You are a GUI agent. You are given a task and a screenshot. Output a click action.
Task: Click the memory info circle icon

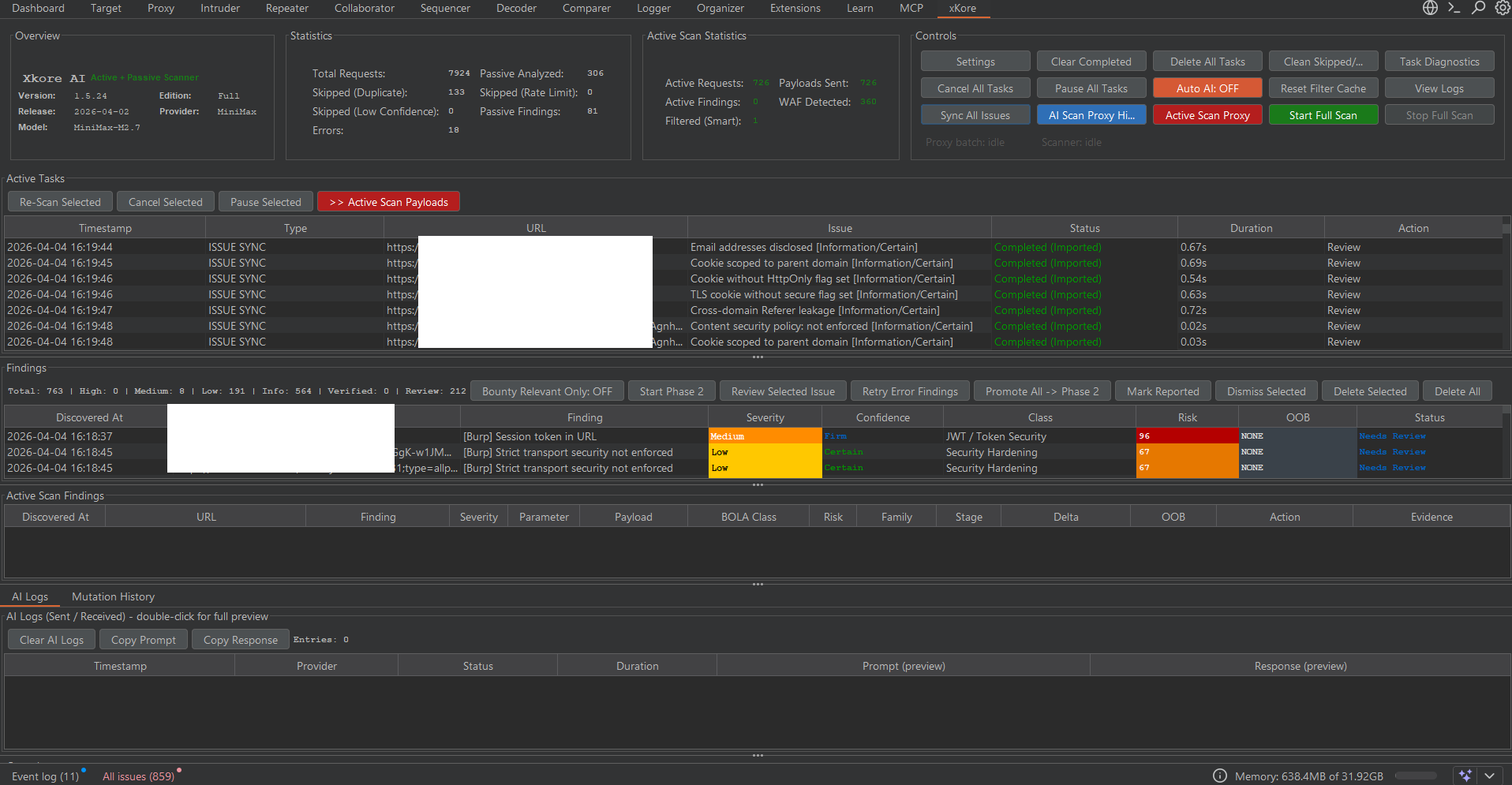tap(1219, 776)
